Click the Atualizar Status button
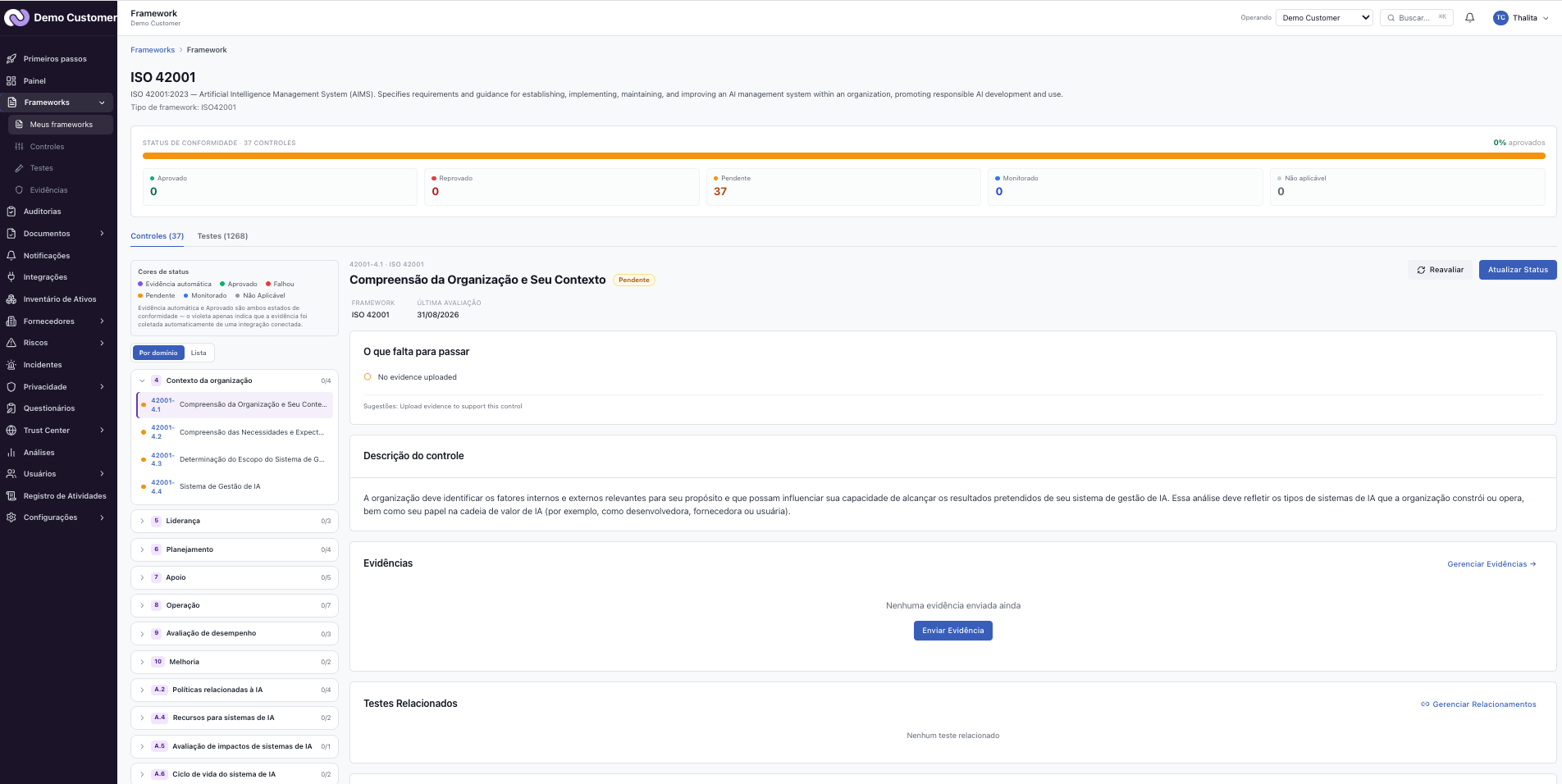The height and width of the screenshot is (784, 1562). tap(1518, 270)
